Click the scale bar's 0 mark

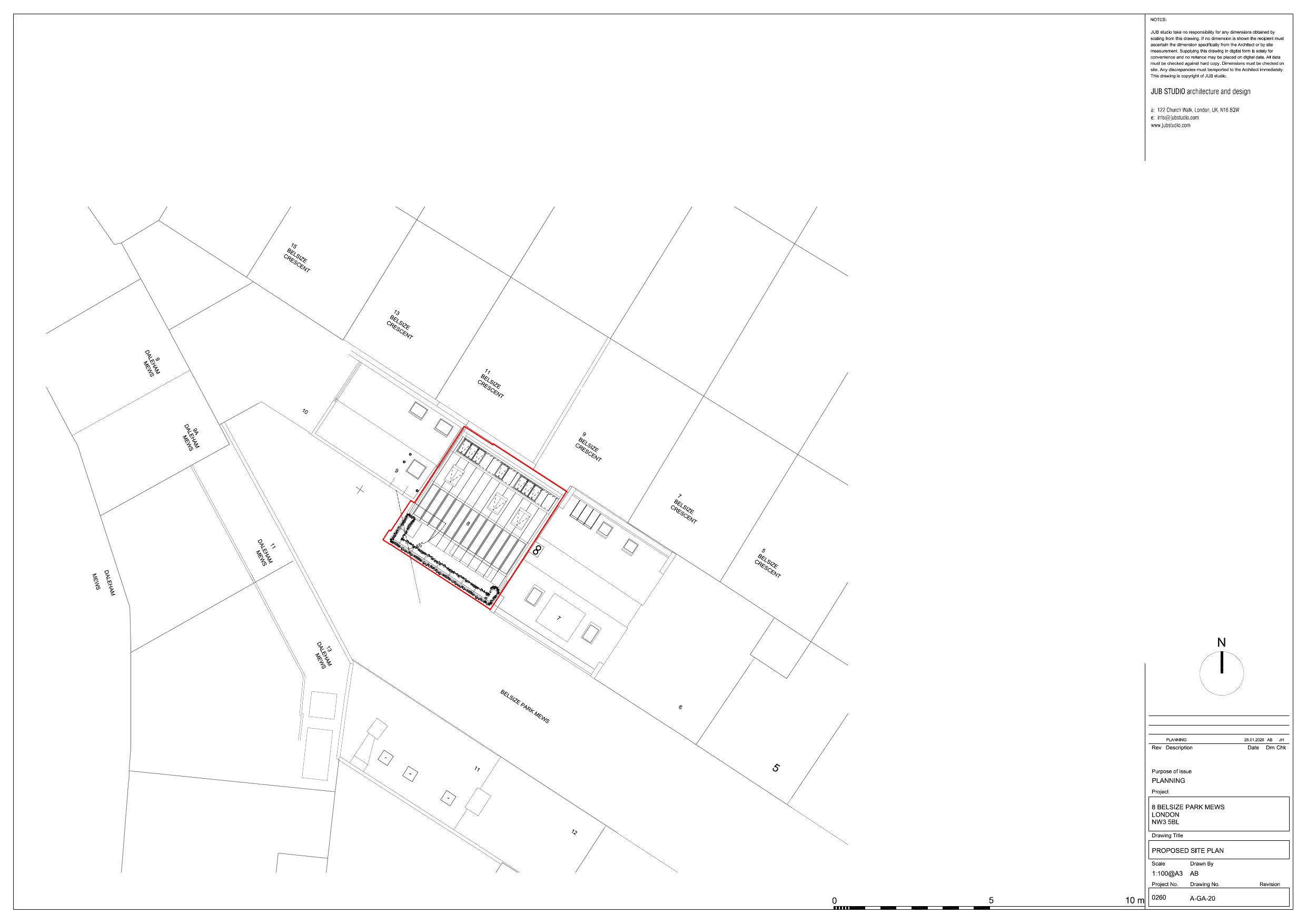835,901
